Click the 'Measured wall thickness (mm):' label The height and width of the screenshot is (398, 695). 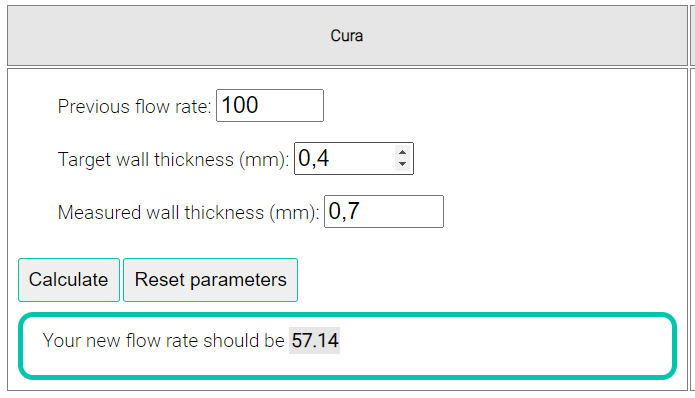[x=188, y=213]
